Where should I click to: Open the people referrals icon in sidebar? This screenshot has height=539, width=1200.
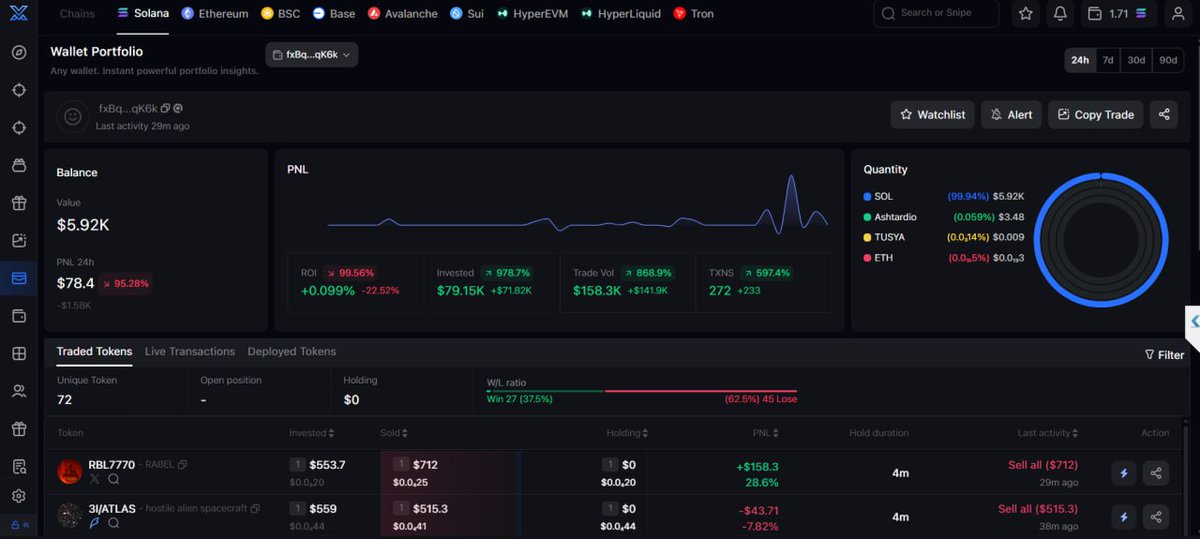pos(18,391)
